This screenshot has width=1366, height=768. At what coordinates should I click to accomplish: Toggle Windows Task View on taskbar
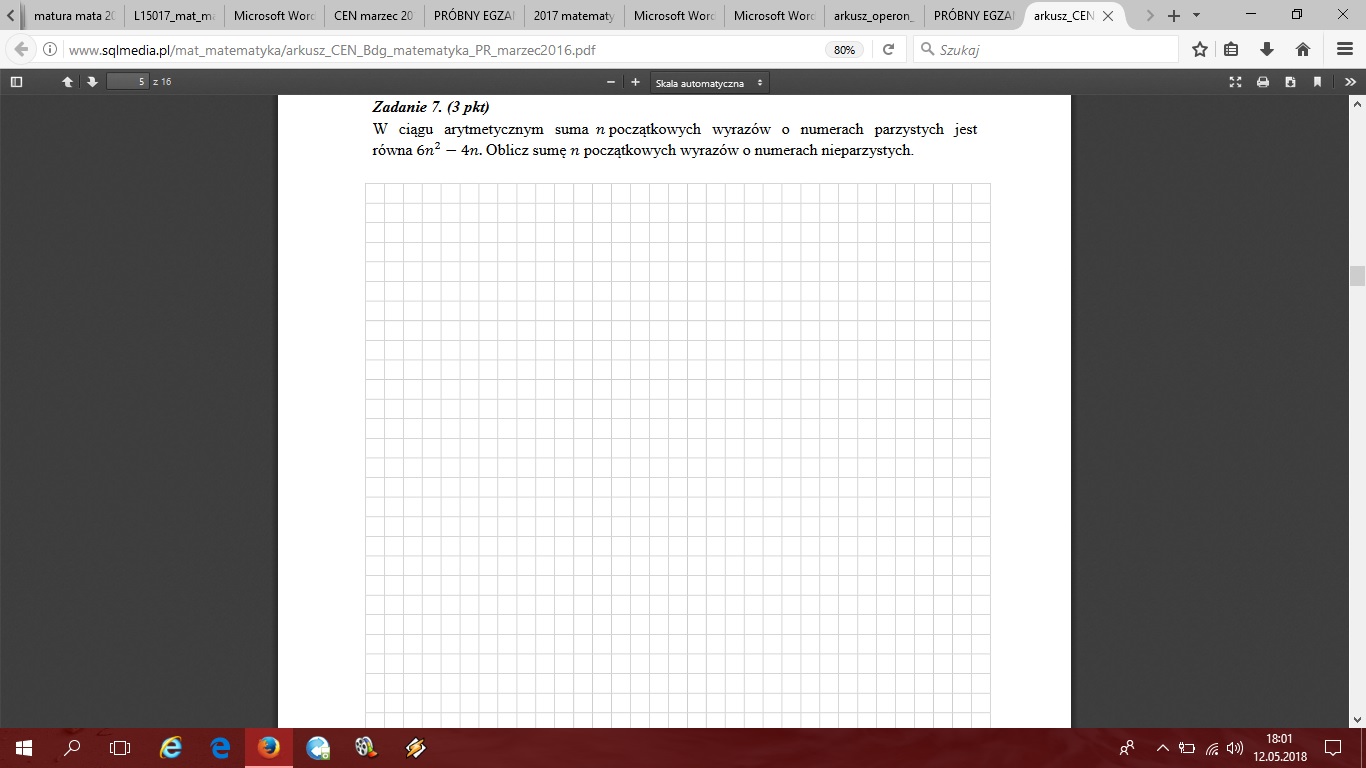(120, 748)
